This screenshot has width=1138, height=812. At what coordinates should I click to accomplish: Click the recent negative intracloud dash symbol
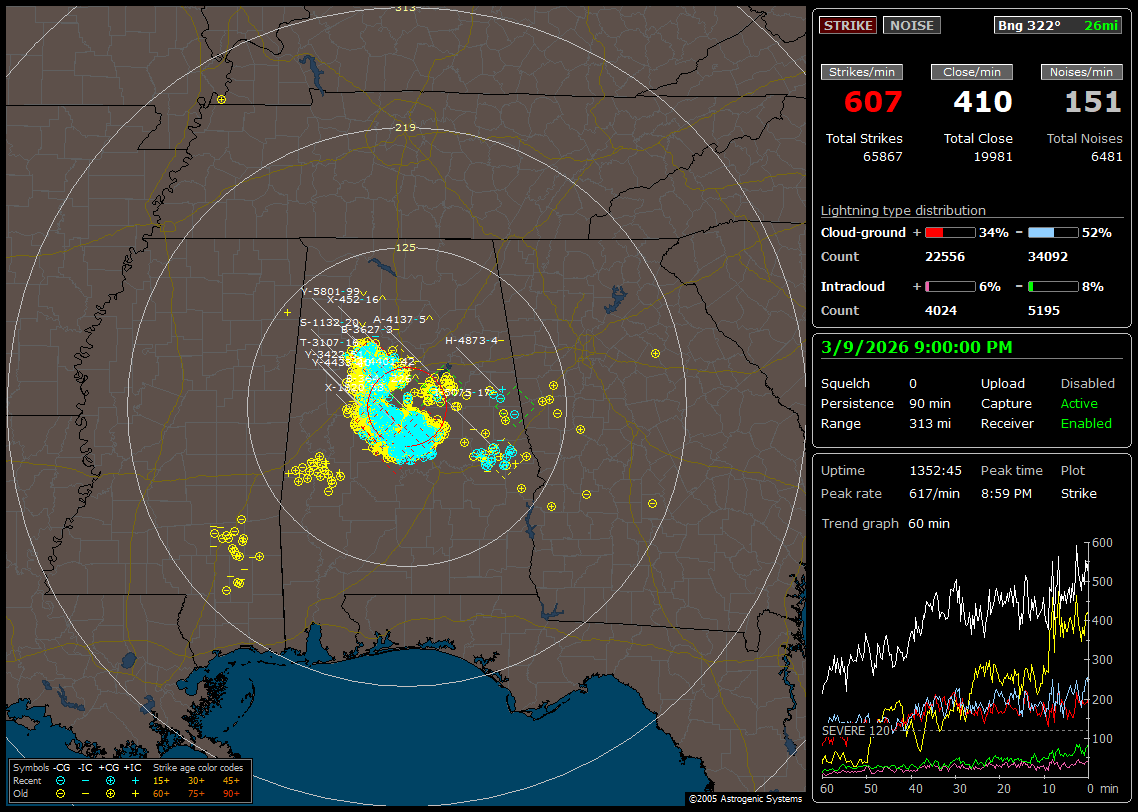[86, 780]
